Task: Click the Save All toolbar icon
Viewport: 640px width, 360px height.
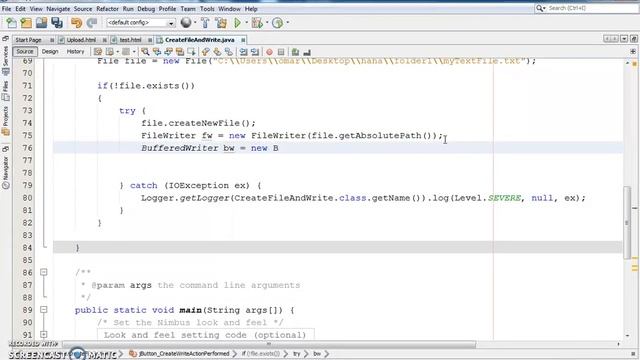Action: pyautogui.click(x=57, y=23)
